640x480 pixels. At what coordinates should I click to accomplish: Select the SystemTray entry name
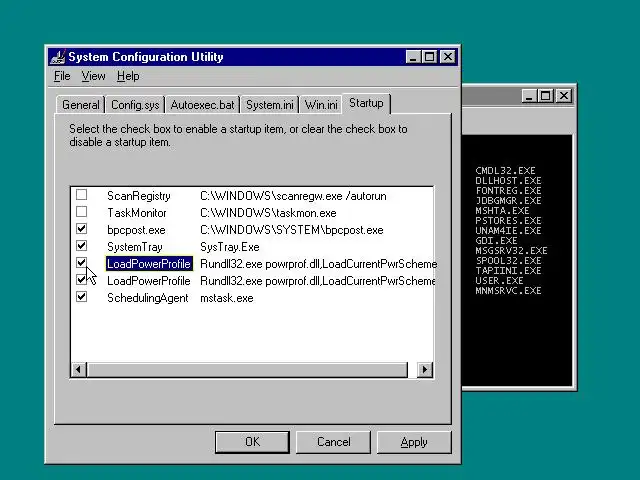coord(135,247)
